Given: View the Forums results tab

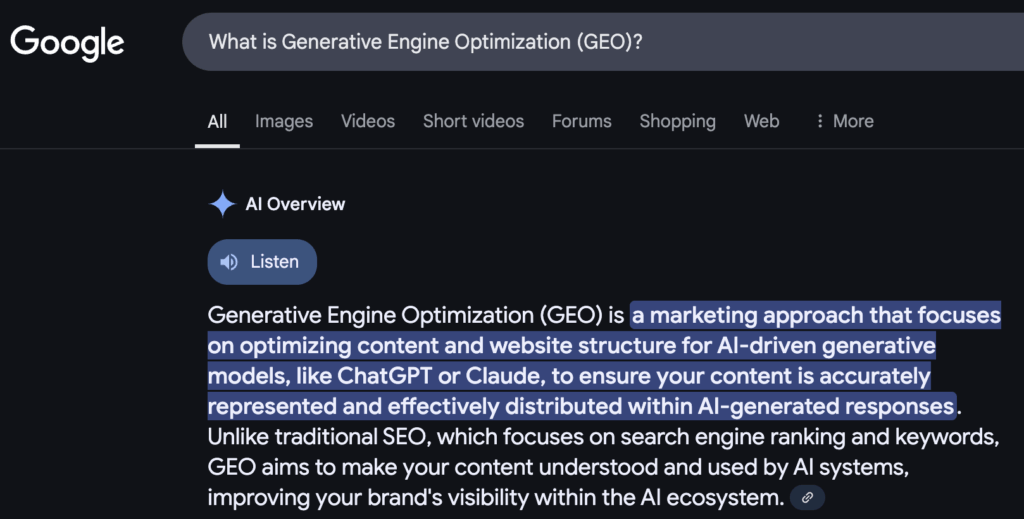Looking at the screenshot, I should point(581,121).
